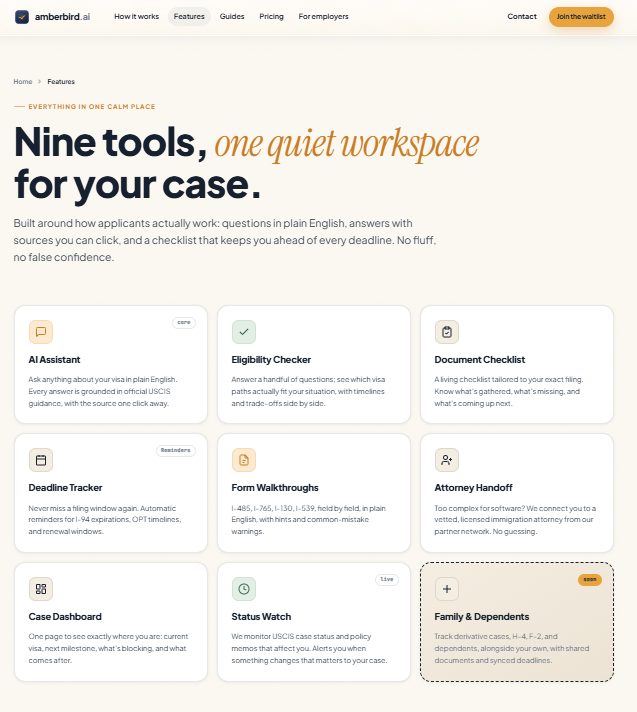
Task: Go to the Pricing page
Action: [x=272, y=17]
